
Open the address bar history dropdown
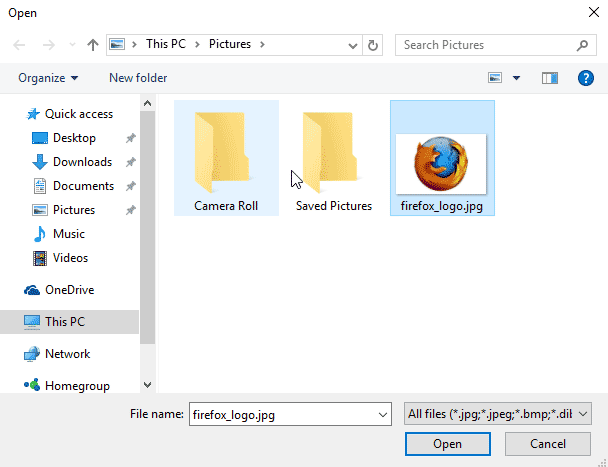coord(352,45)
